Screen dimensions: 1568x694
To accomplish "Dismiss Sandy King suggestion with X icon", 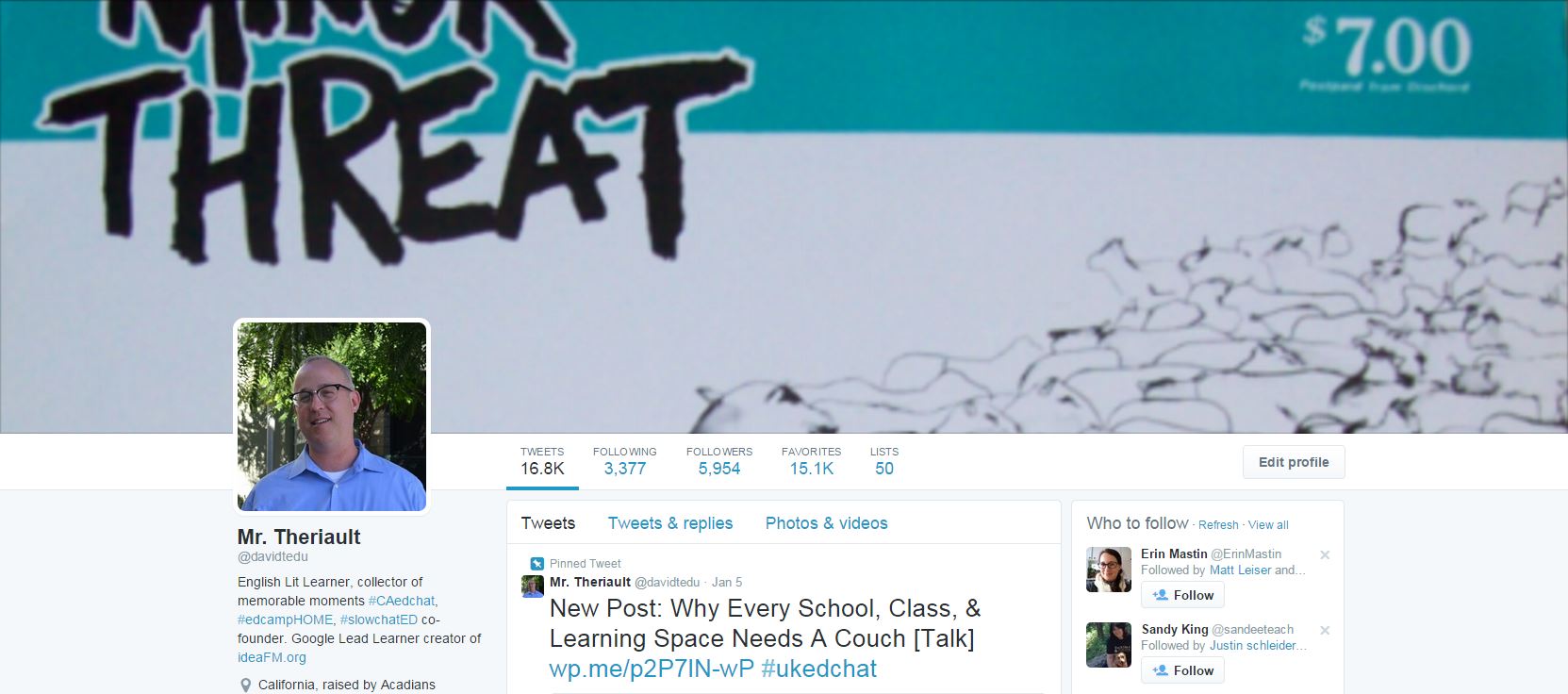I will (1325, 630).
